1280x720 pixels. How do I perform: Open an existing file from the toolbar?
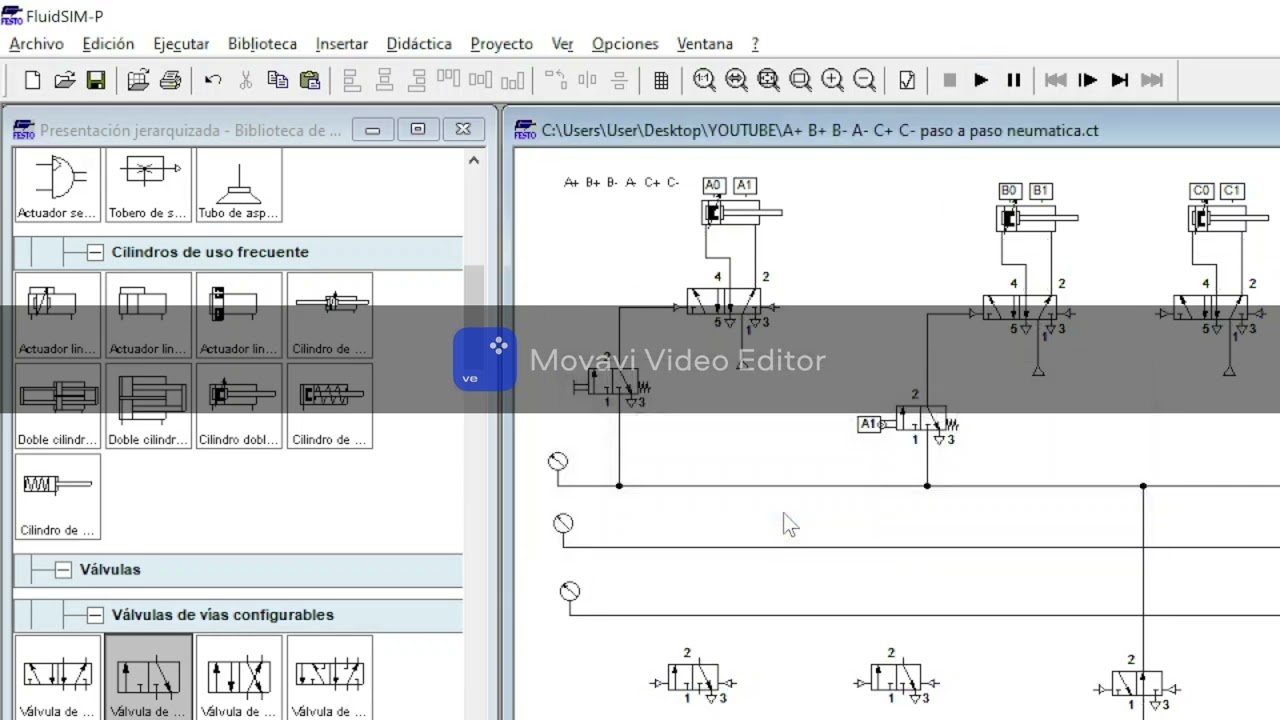click(64, 80)
